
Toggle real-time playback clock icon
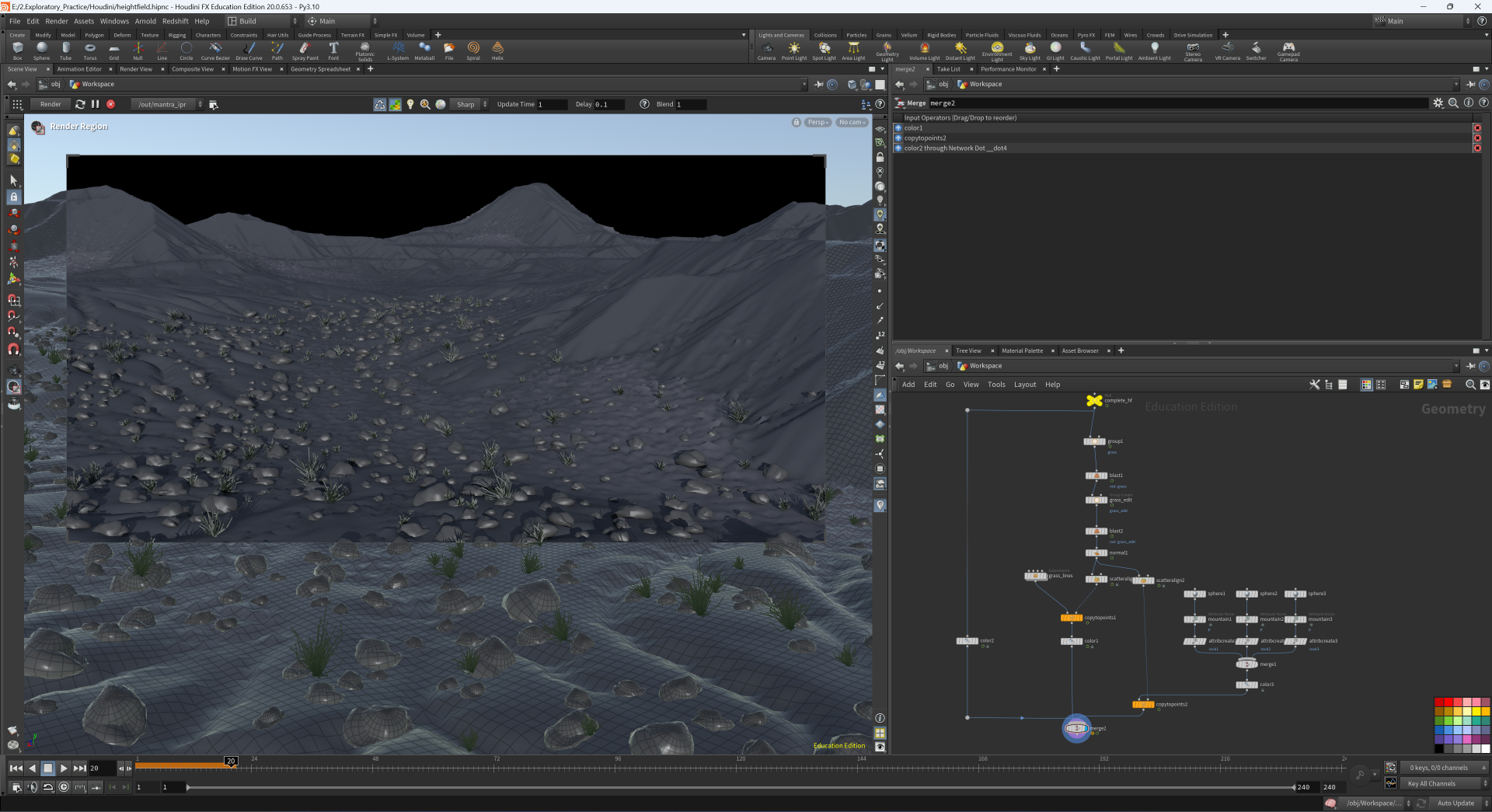[64, 787]
